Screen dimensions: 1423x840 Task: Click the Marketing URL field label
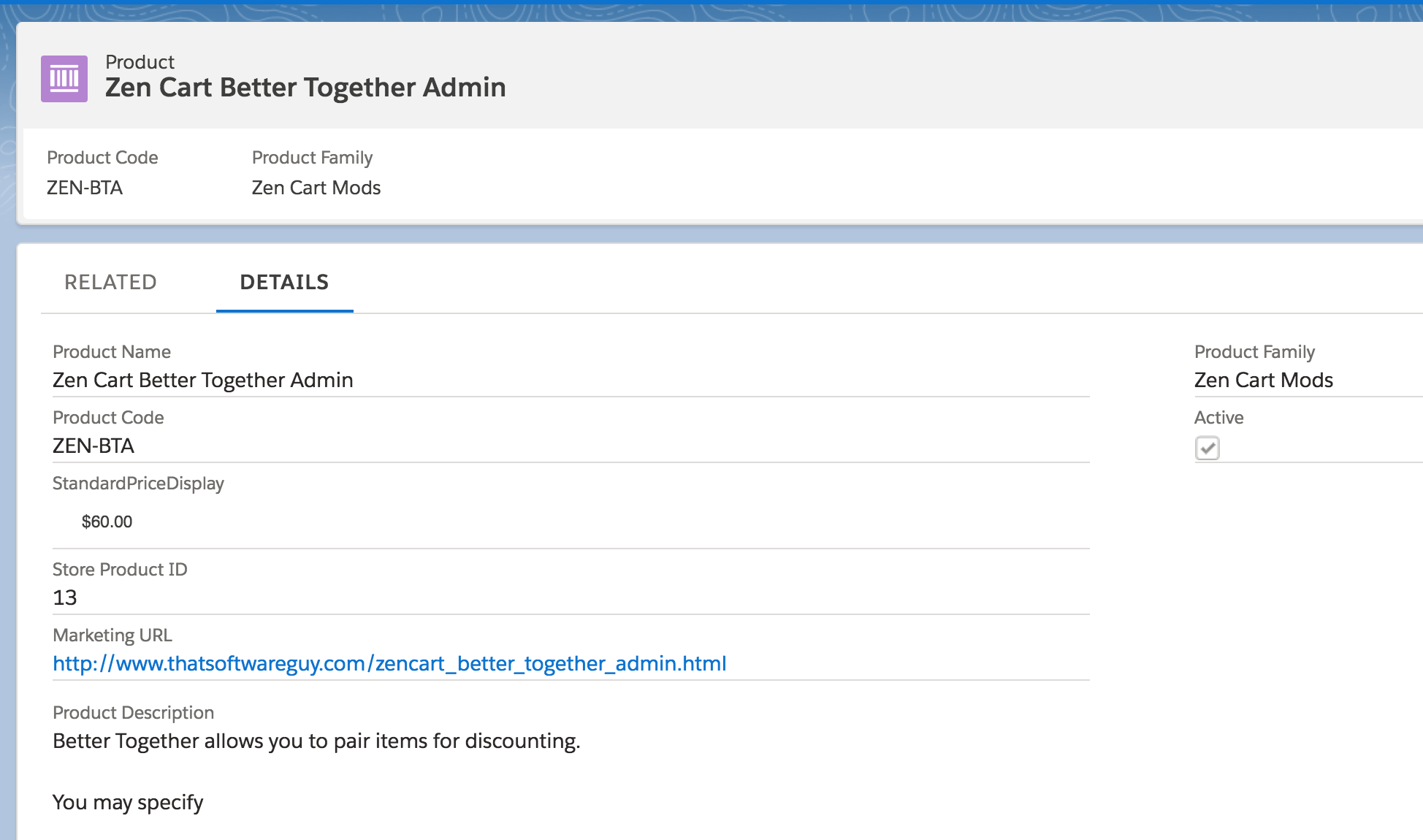pos(112,635)
